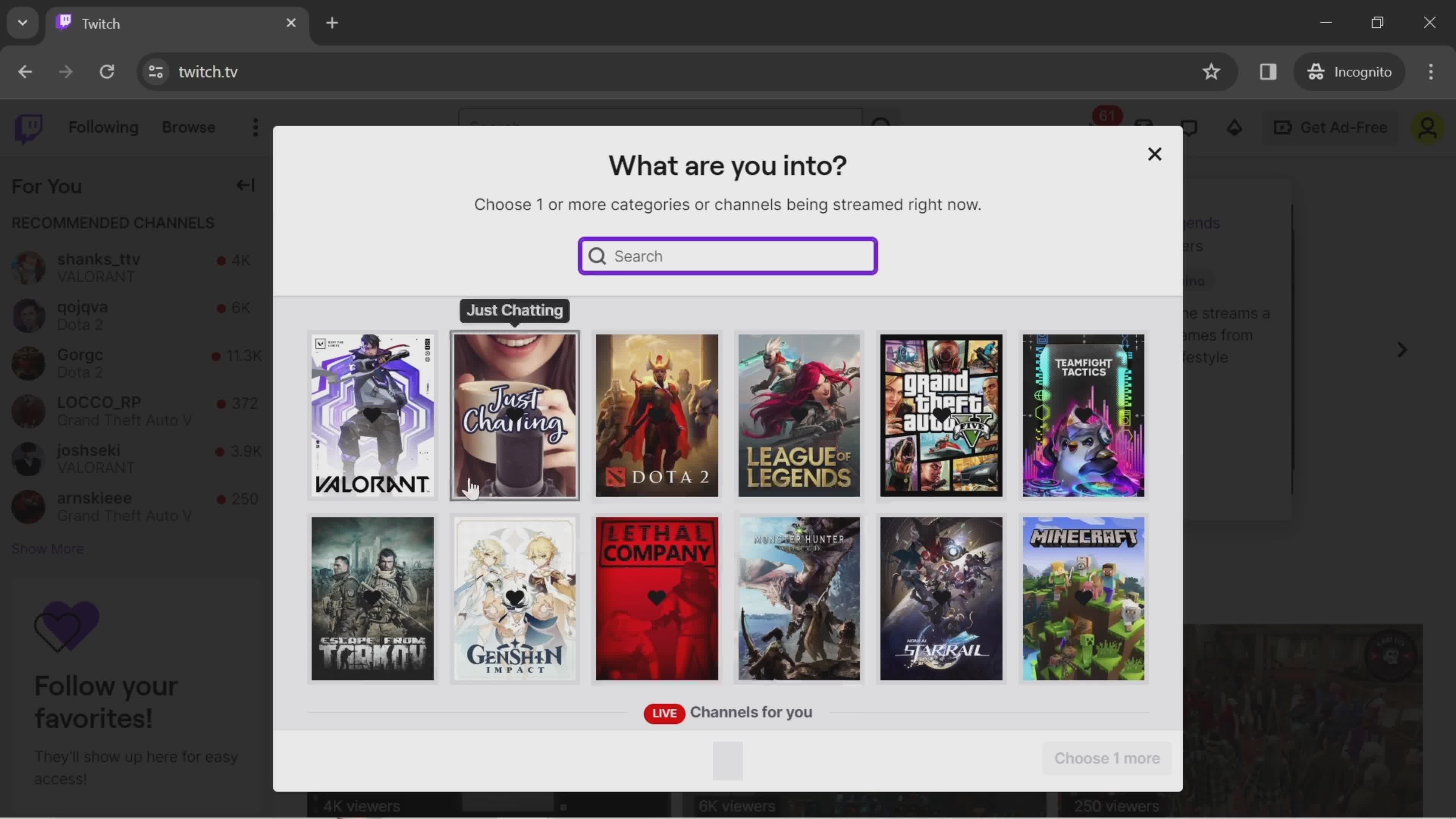The height and width of the screenshot is (819, 1456).
Task: Click the Escape From Tarkov thumbnail
Action: (372, 598)
